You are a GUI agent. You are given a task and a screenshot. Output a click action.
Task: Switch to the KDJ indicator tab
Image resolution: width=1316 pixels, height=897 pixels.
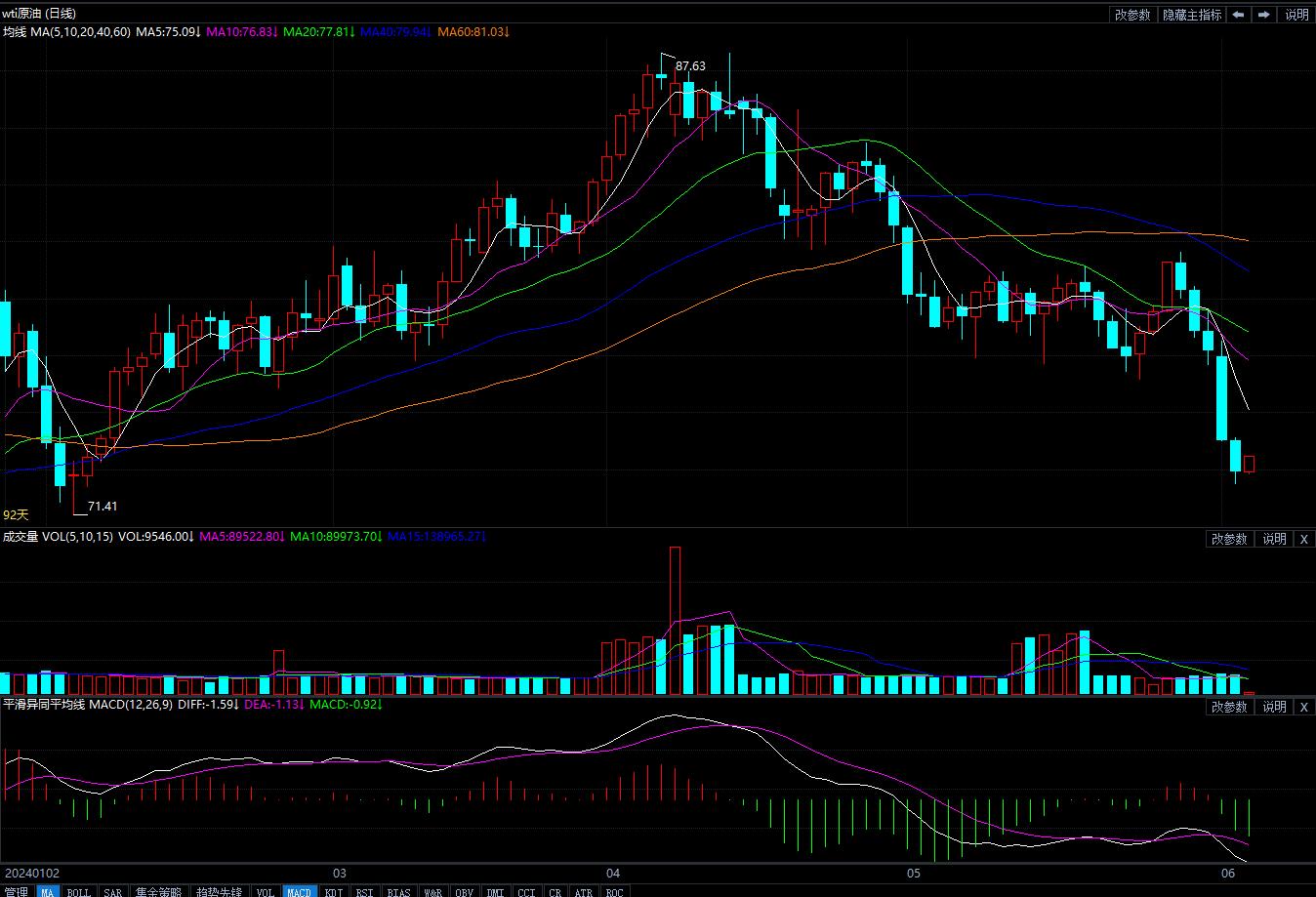334,892
